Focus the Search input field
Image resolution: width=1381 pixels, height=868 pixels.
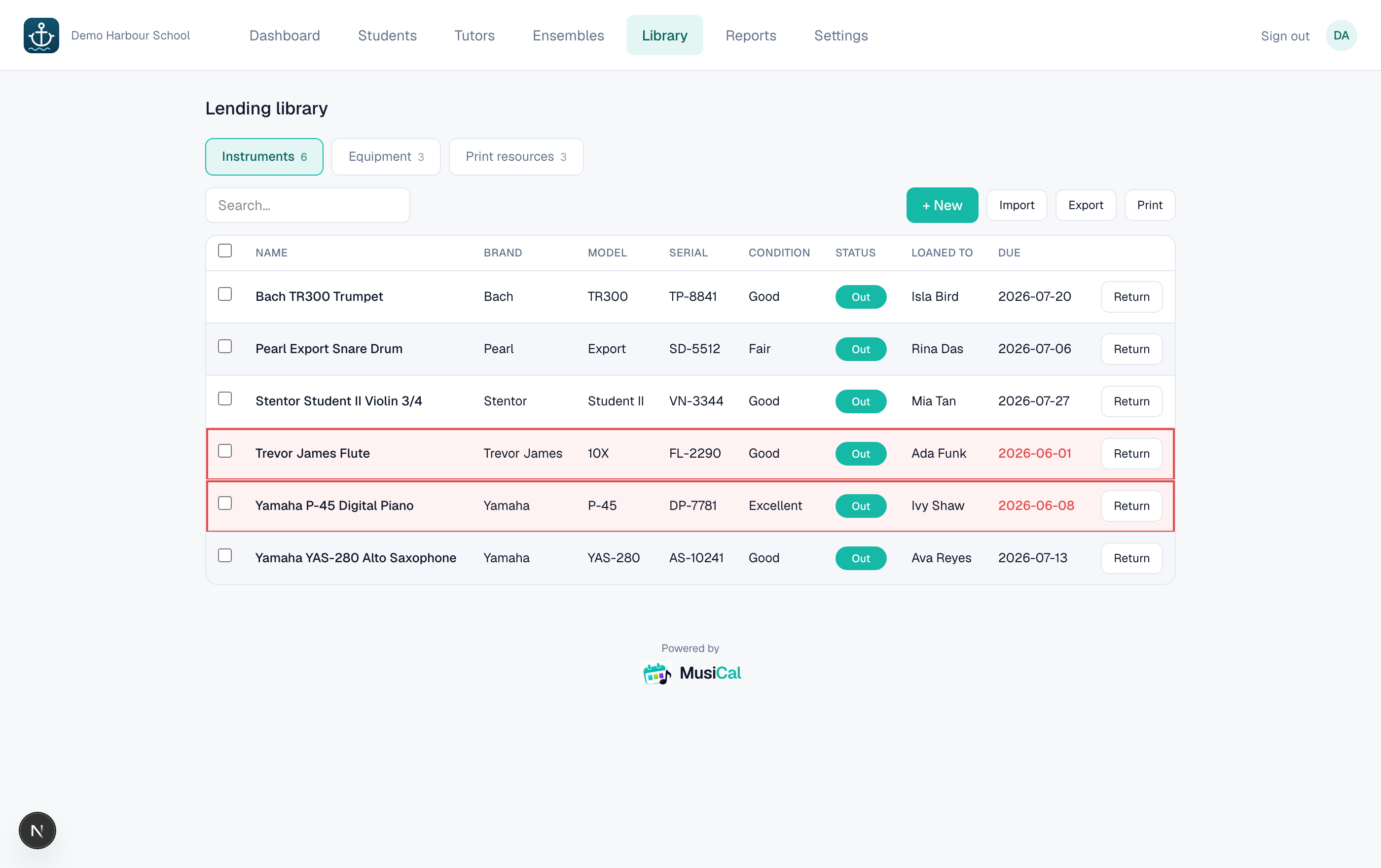click(307, 205)
